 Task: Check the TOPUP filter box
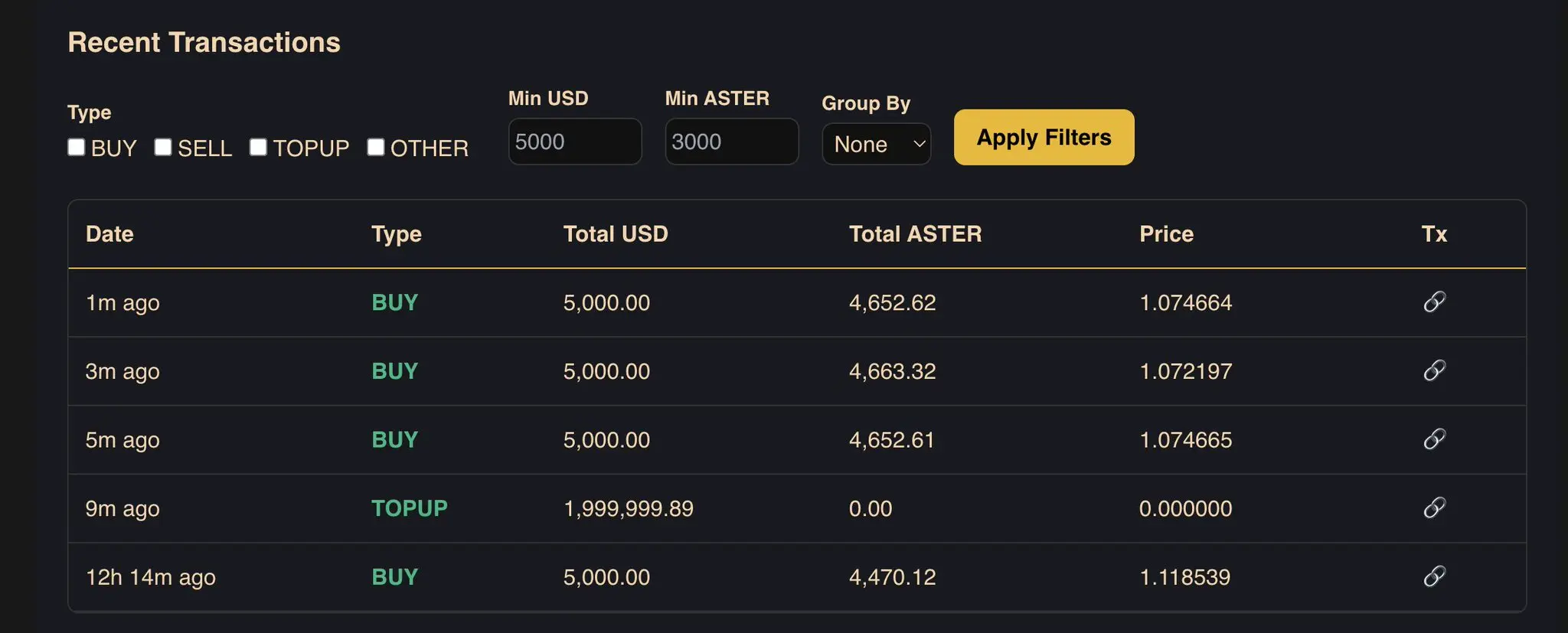pyautogui.click(x=259, y=147)
